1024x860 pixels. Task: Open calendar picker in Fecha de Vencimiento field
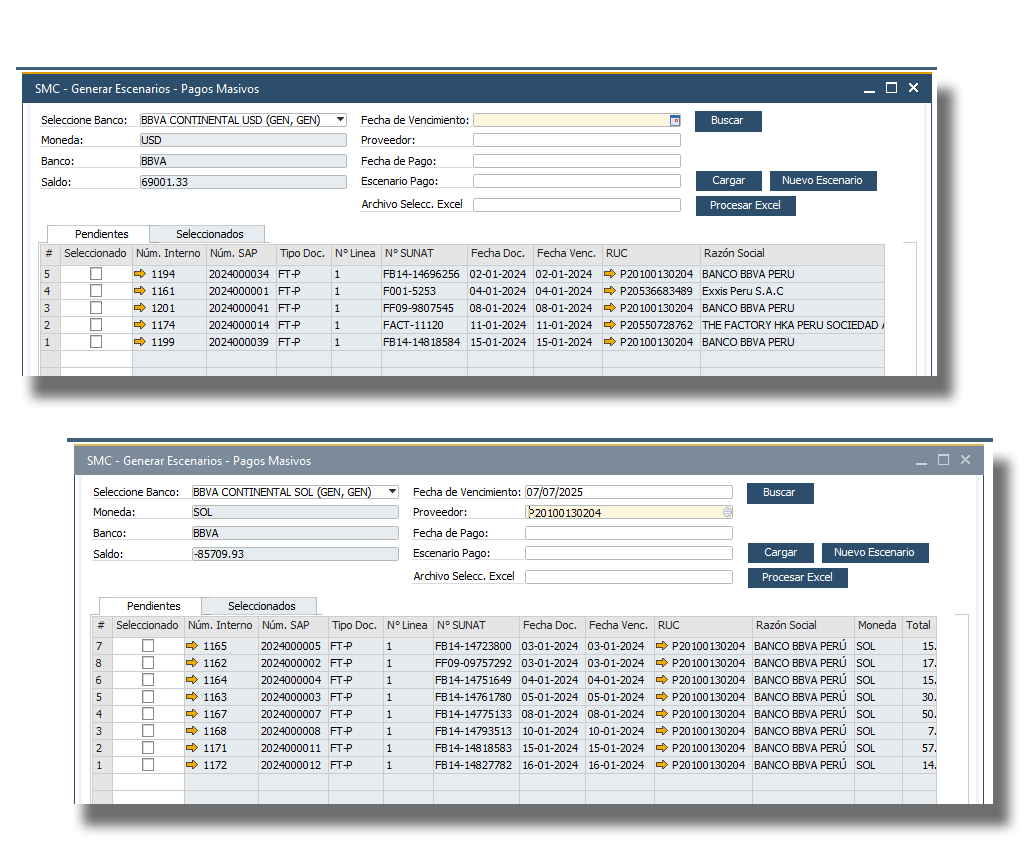675,120
